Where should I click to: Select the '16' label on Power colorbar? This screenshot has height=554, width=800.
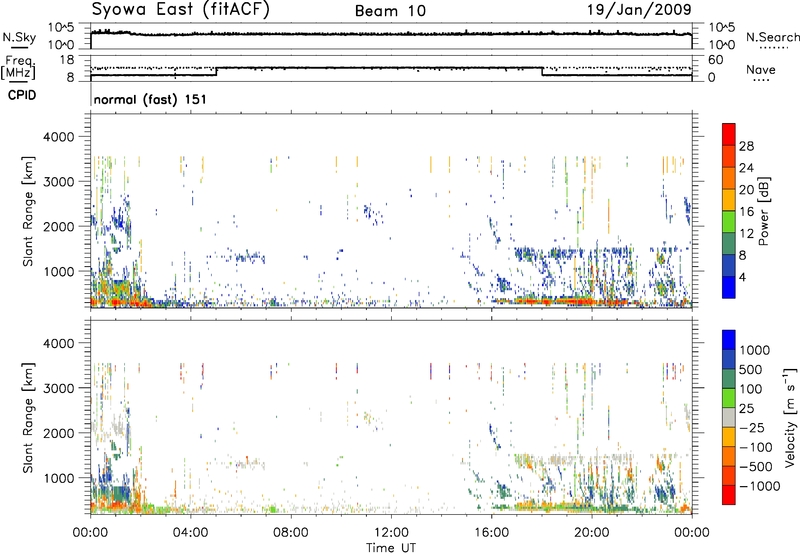click(746, 212)
